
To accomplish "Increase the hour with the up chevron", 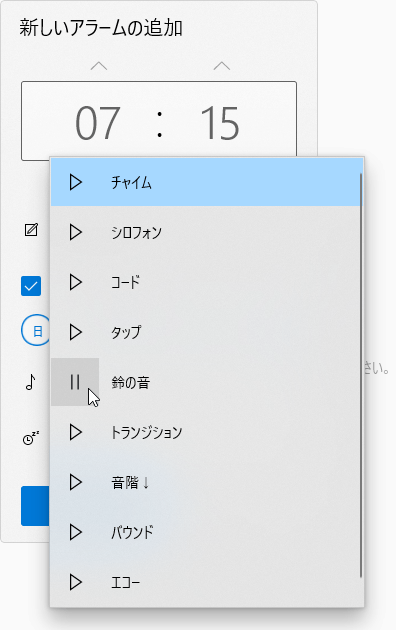I will (x=99, y=65).
